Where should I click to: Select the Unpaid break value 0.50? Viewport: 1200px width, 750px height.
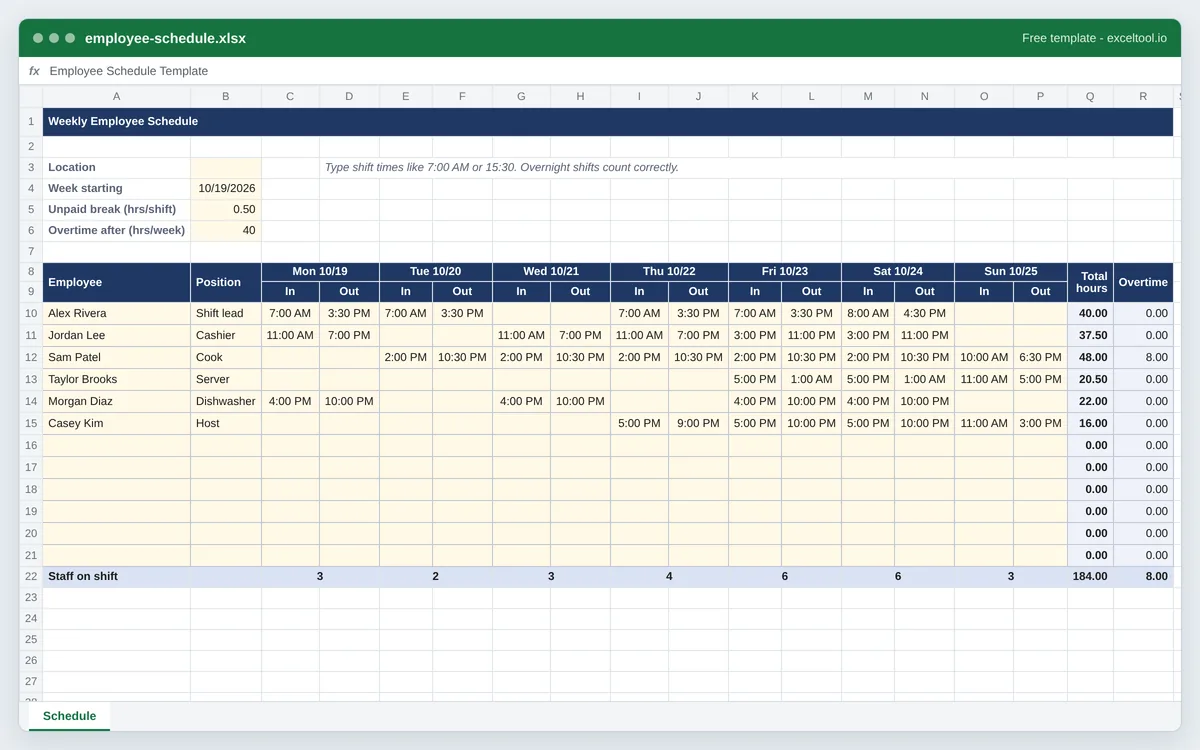[226, 209]
